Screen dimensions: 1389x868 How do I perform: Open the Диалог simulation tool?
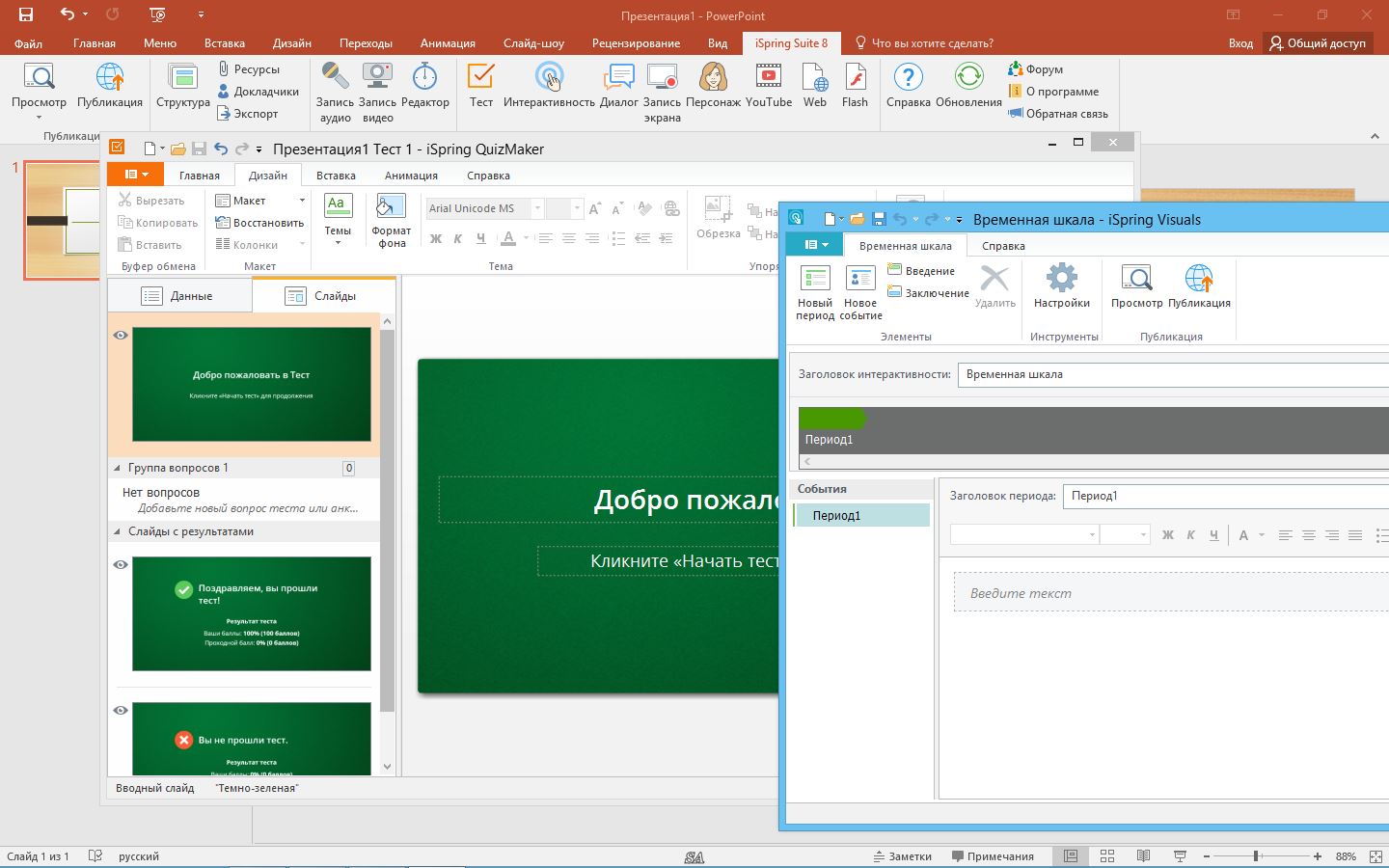point(618,85)
